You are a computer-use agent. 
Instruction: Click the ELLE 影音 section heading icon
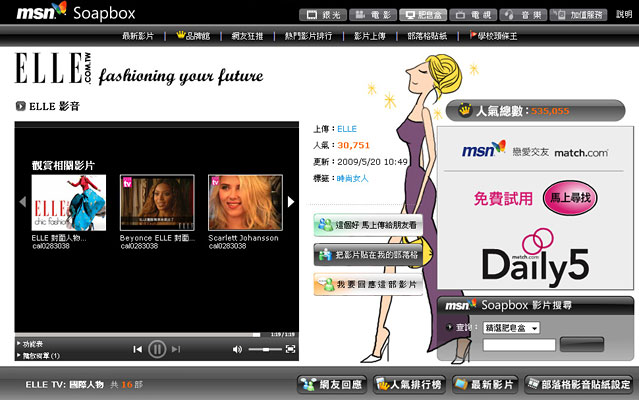coord(20,106)
